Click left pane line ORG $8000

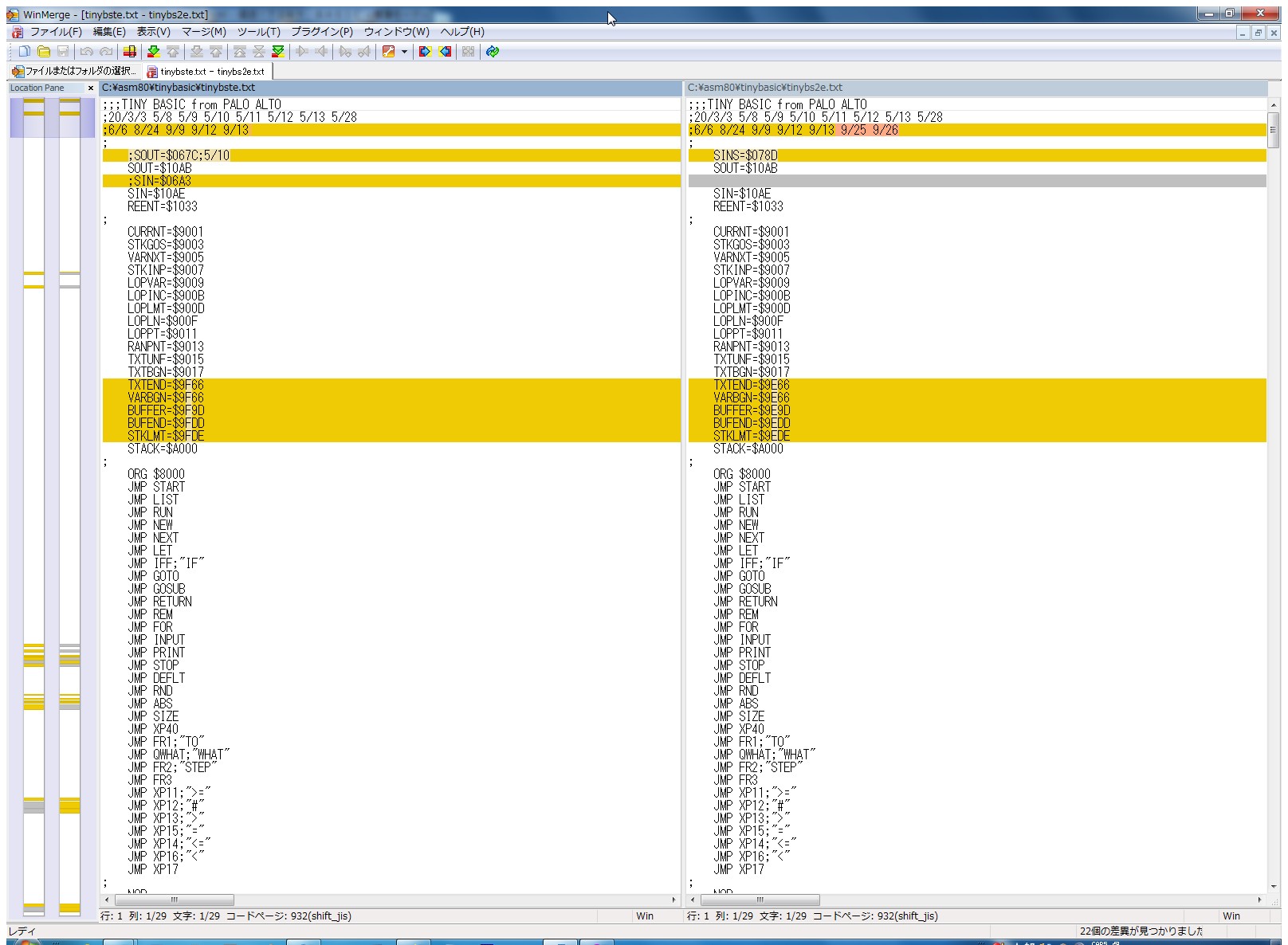click(391, 474)
